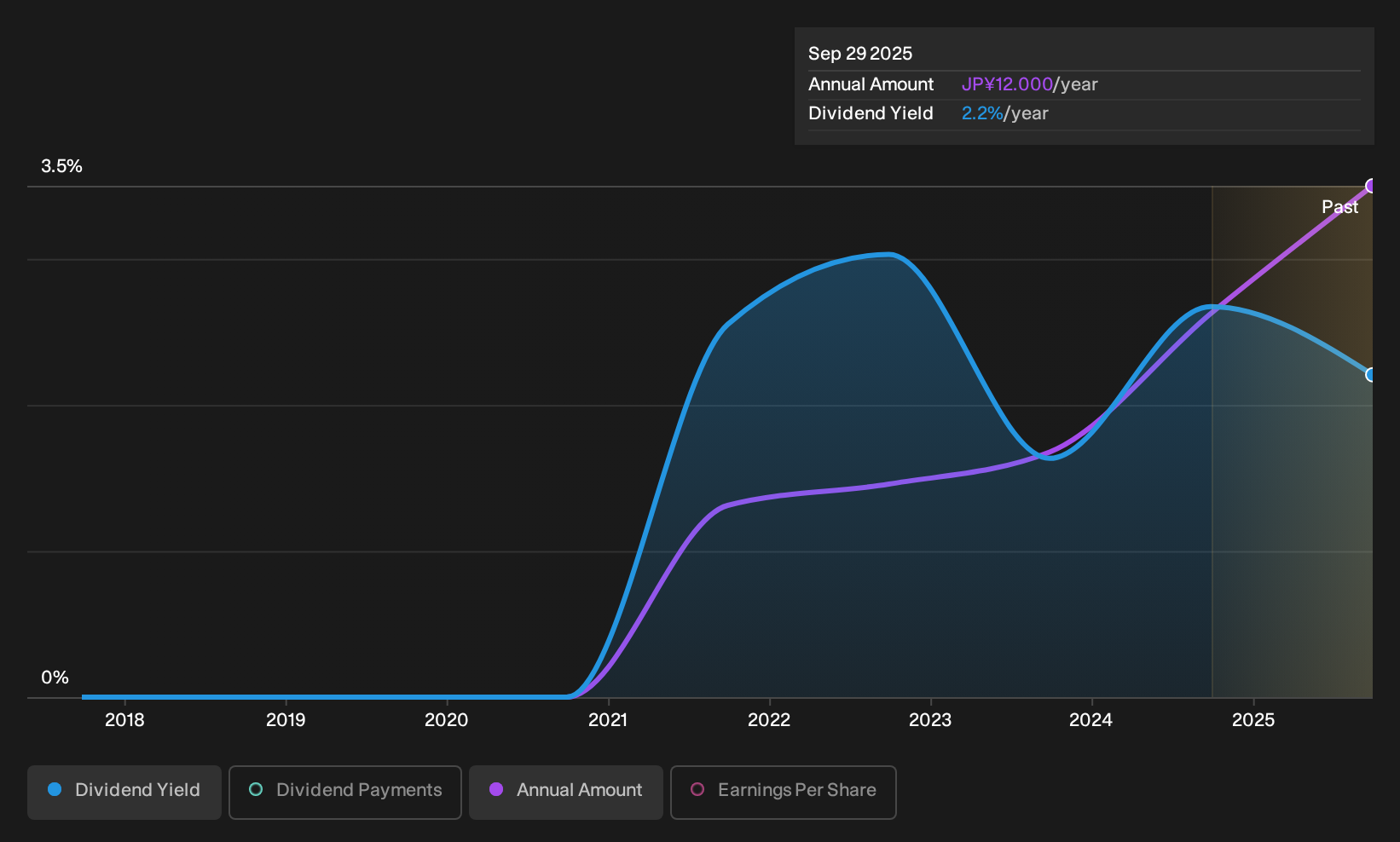The height and width of the screenshot is (842, 1400).
Task: Click the 2.2% dividend yield value
Action: tap(982, 113)
